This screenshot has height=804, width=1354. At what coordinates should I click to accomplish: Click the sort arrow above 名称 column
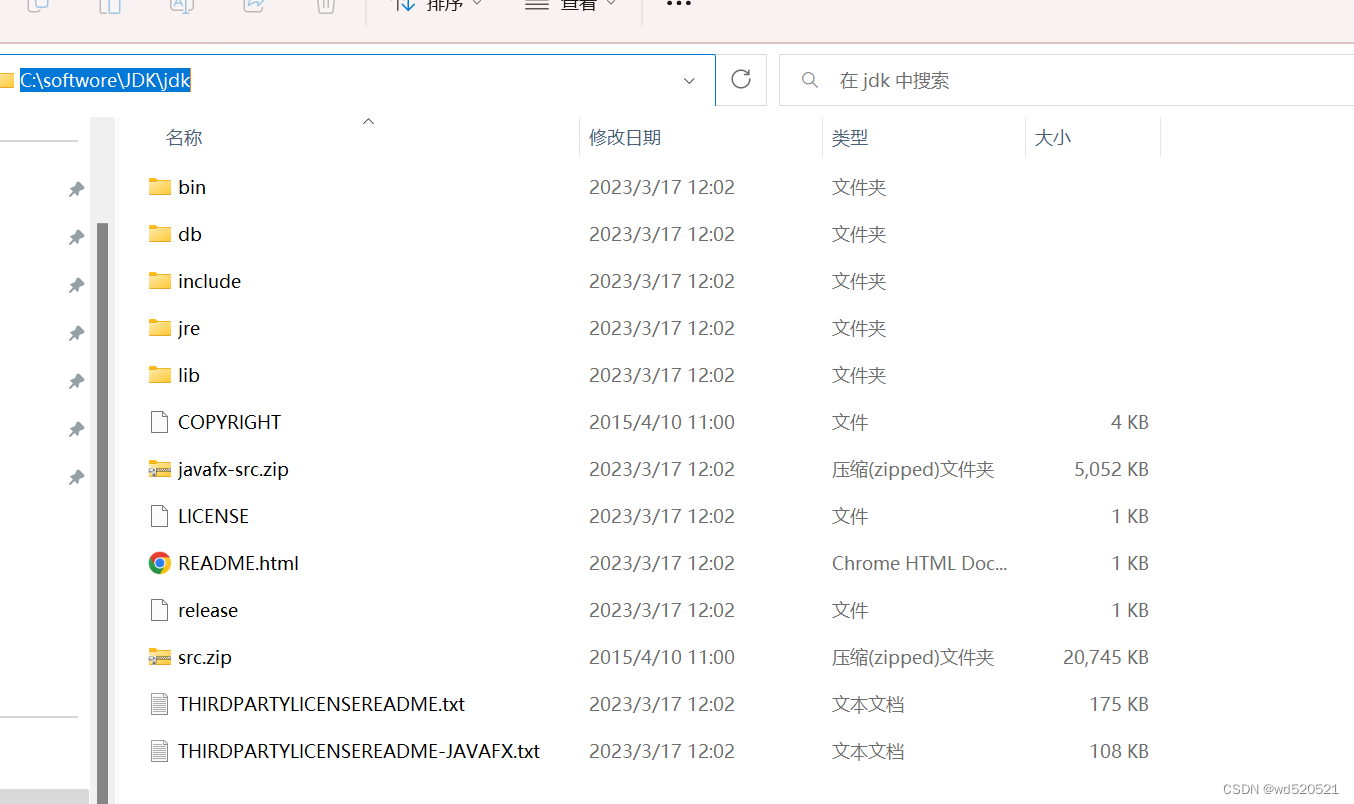(x=368, y=121)
